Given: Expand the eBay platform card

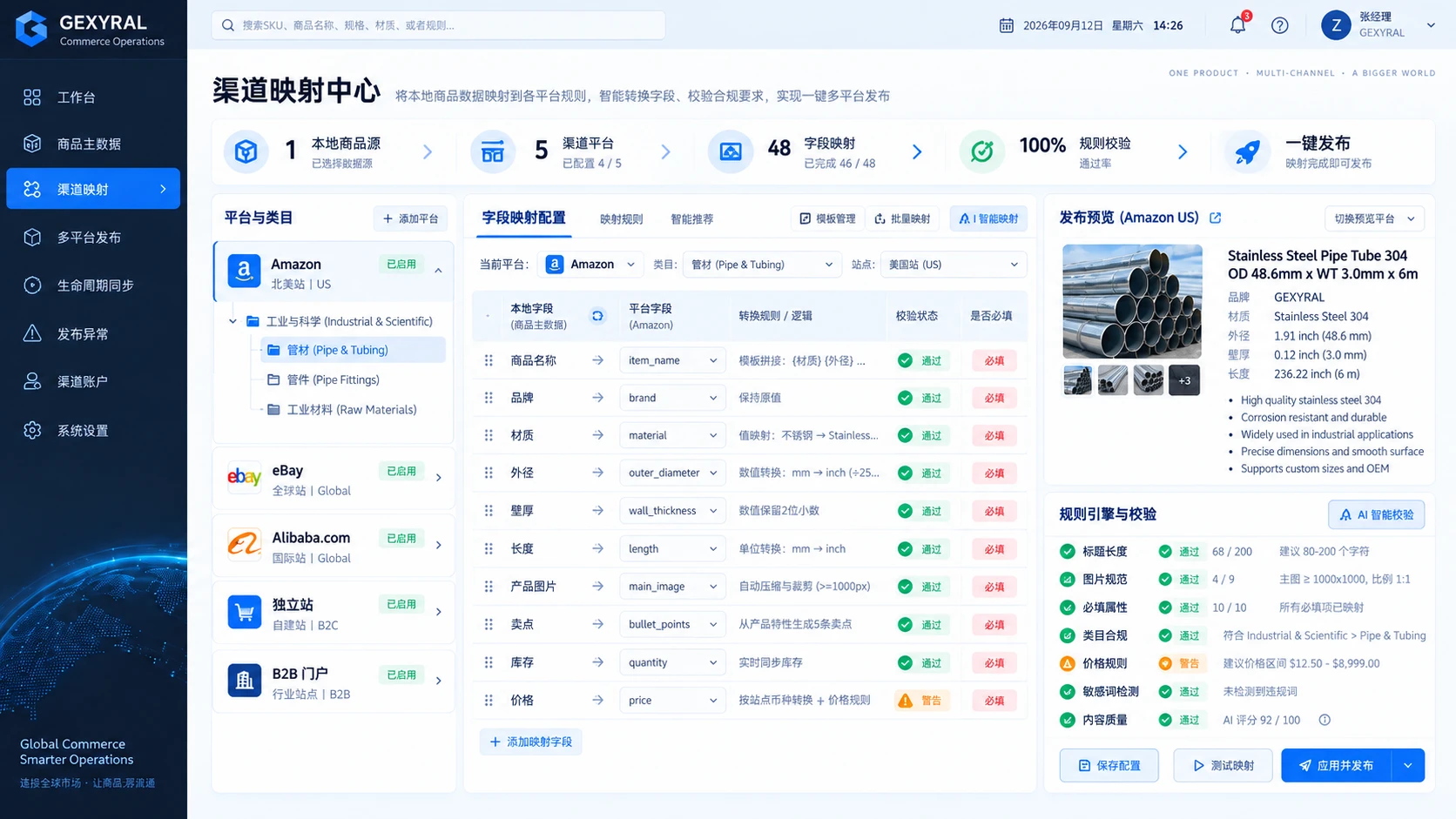Looking at the screenshot, I should [438, 478].
